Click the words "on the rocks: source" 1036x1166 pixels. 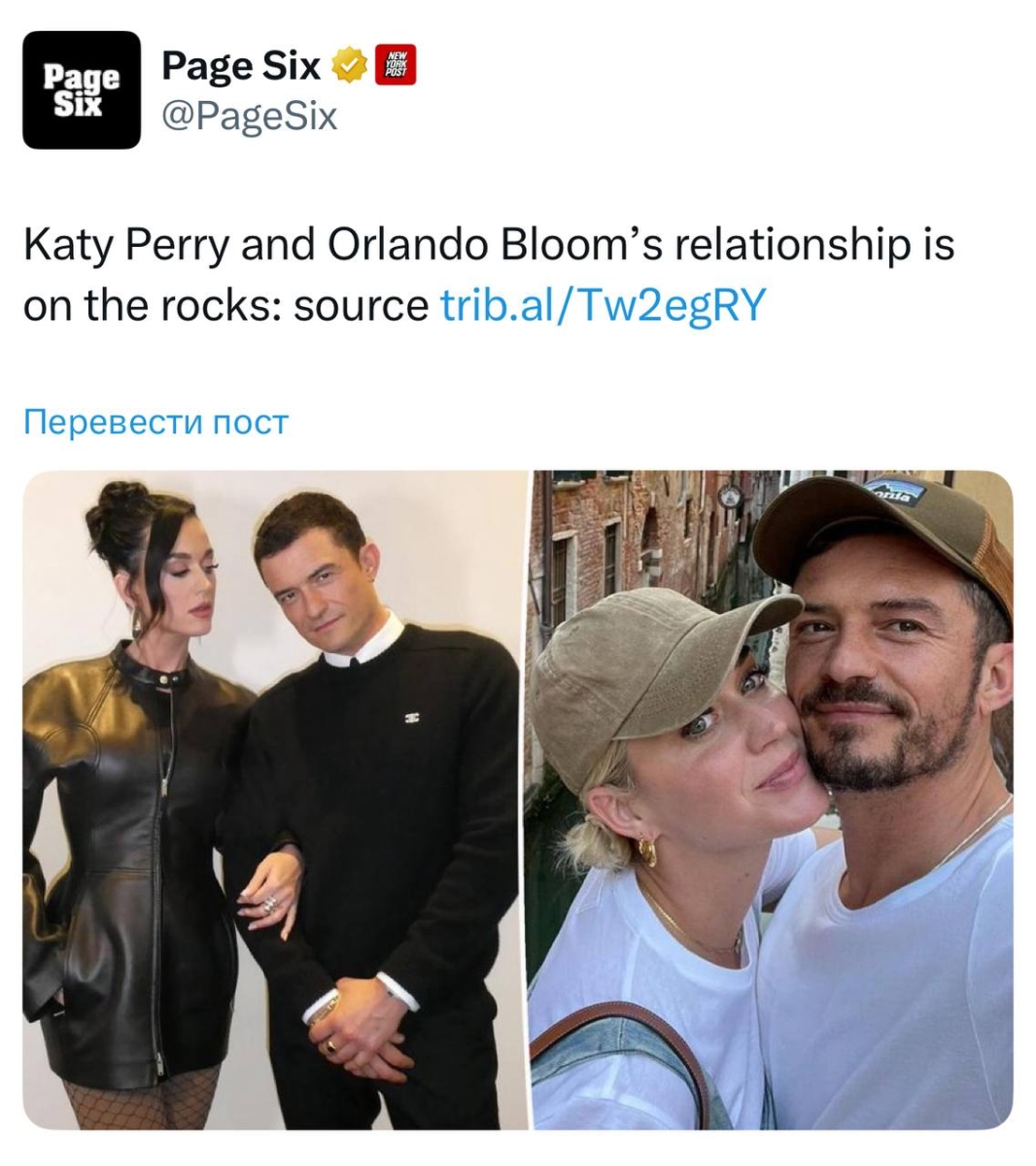coord(225,305)
